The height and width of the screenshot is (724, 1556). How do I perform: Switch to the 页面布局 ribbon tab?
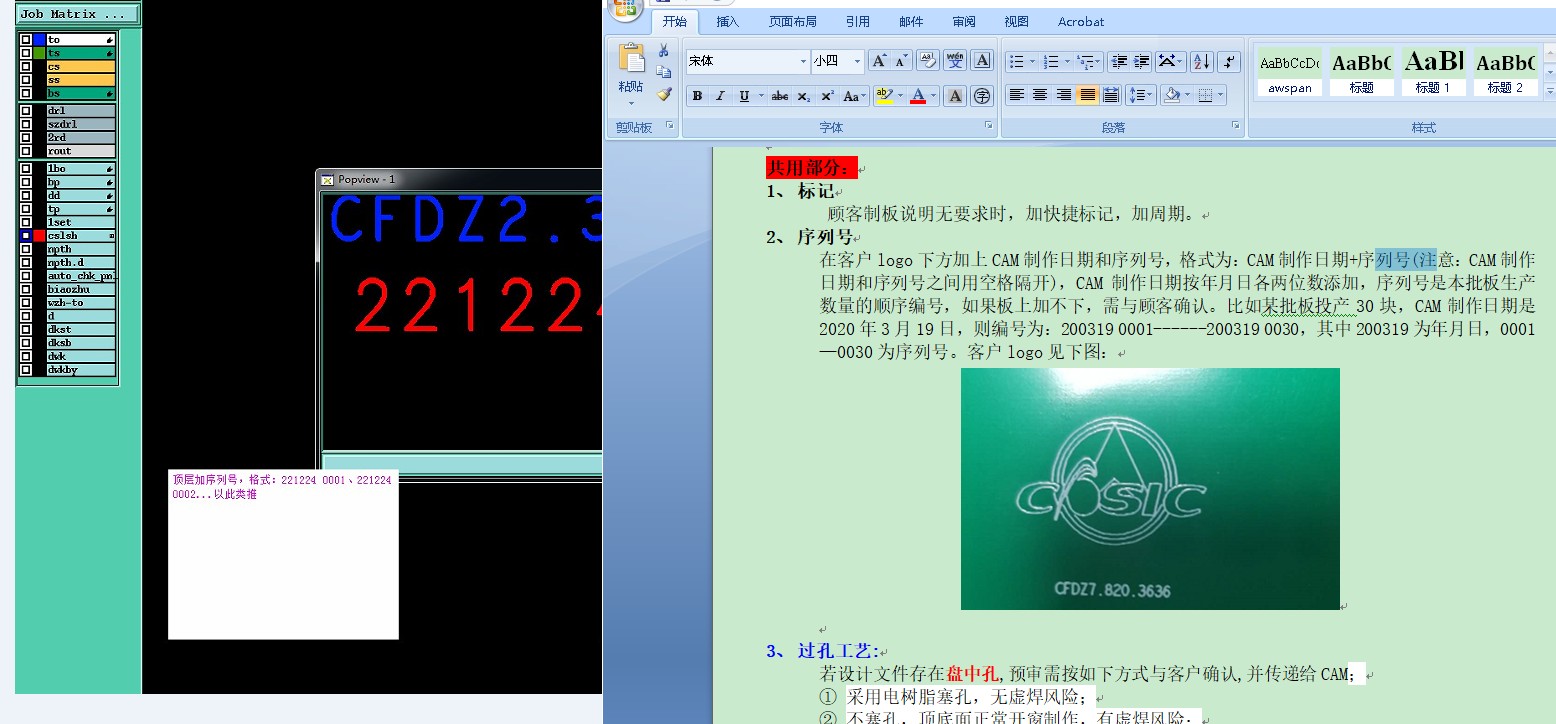pos(793,21)
